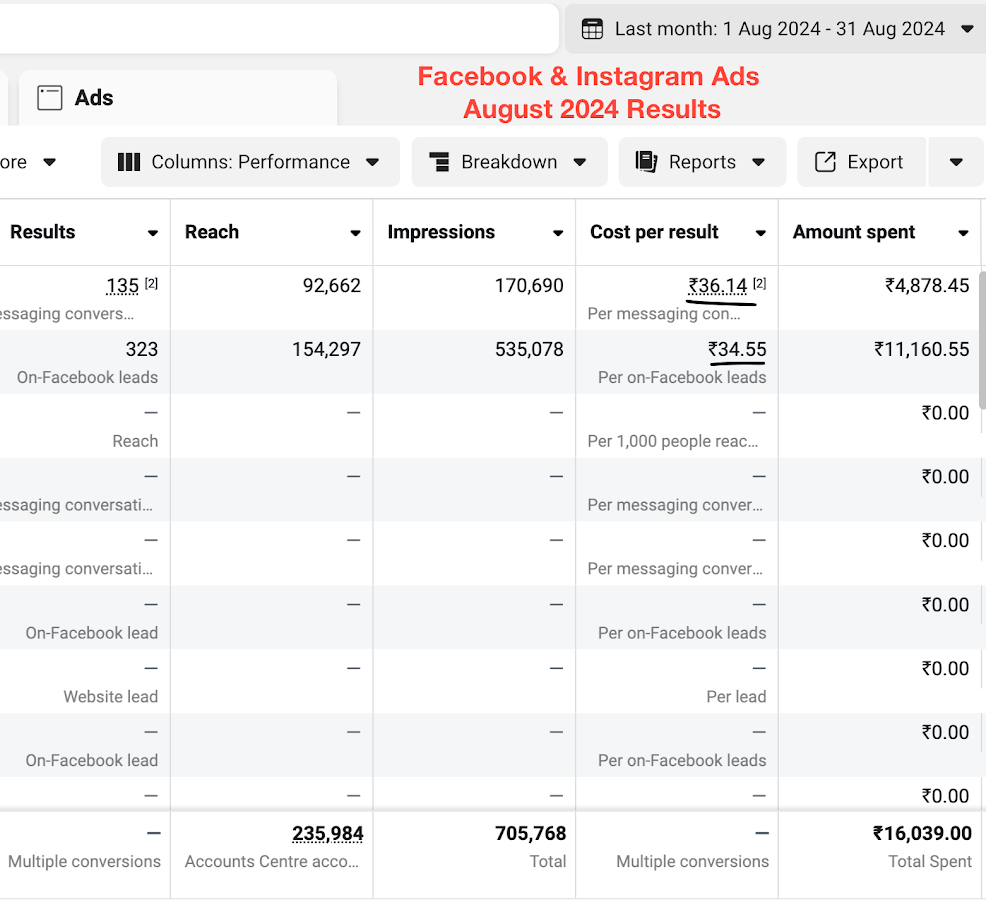This screenshot has height=900, width=986.
Task: Open the Reach column header arrow
Action: coord(355,233)
